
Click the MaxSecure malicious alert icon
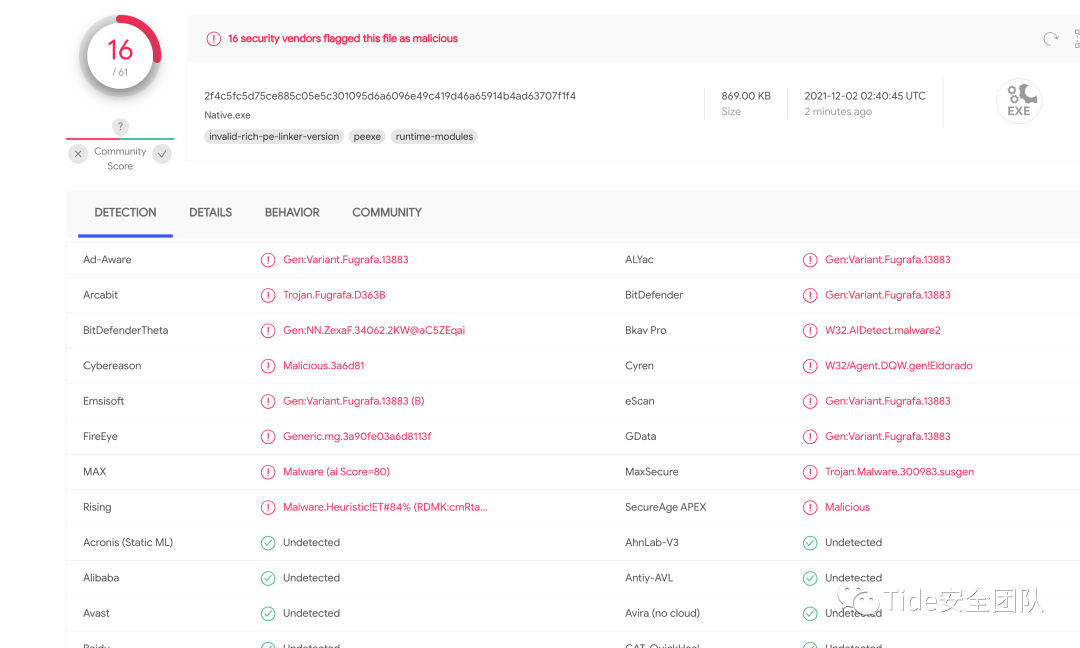[810, 472]
